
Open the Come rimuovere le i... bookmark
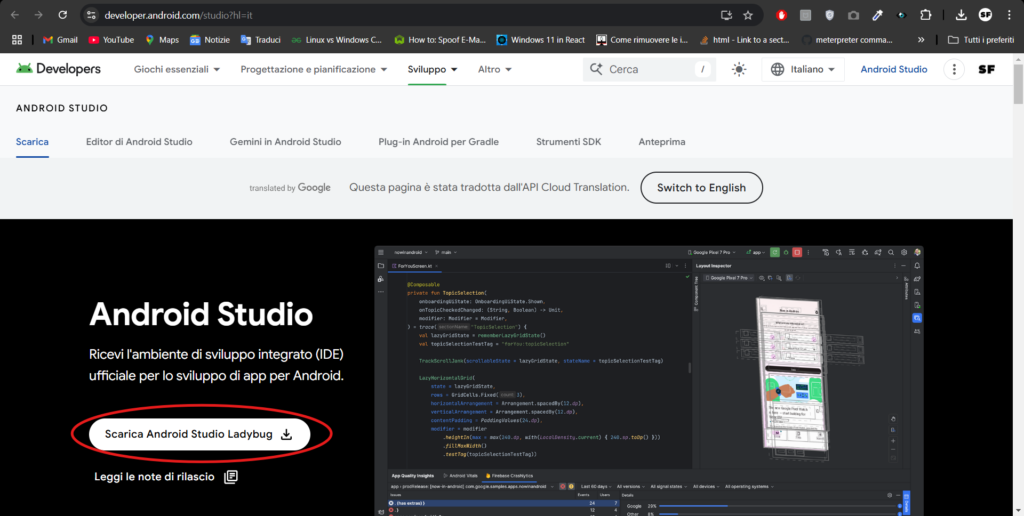click(x=642, y=40)
